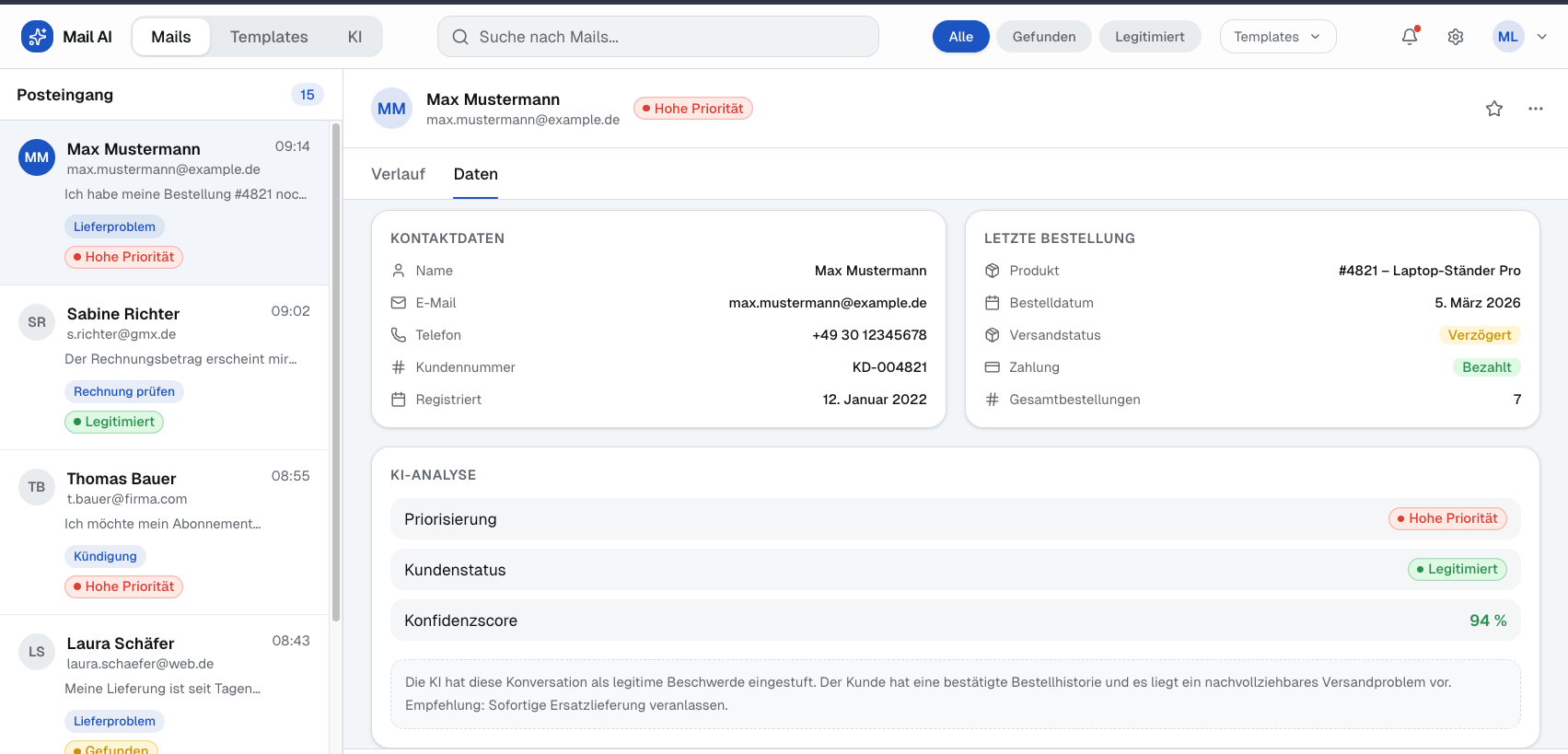The image size is (1568, 754).
Task: Click the MM avatar in conversation header
Action: click(391, 109)
